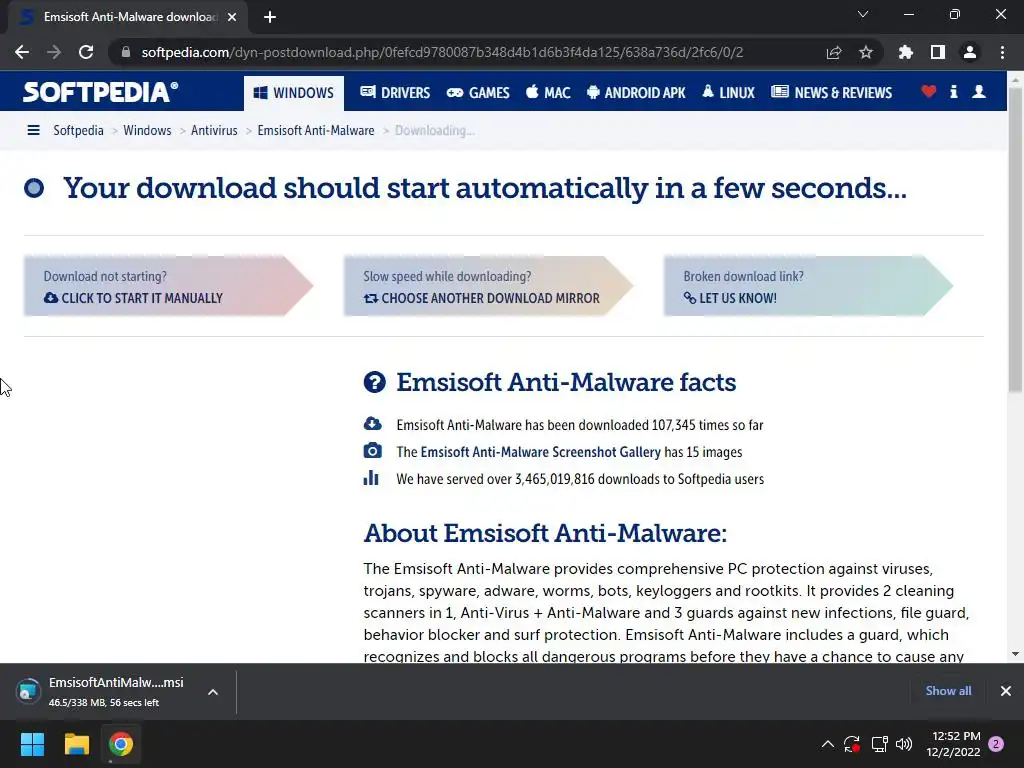Open the Chrome extensions puzzle icon

pyautogui.click(x=905, y=52)
